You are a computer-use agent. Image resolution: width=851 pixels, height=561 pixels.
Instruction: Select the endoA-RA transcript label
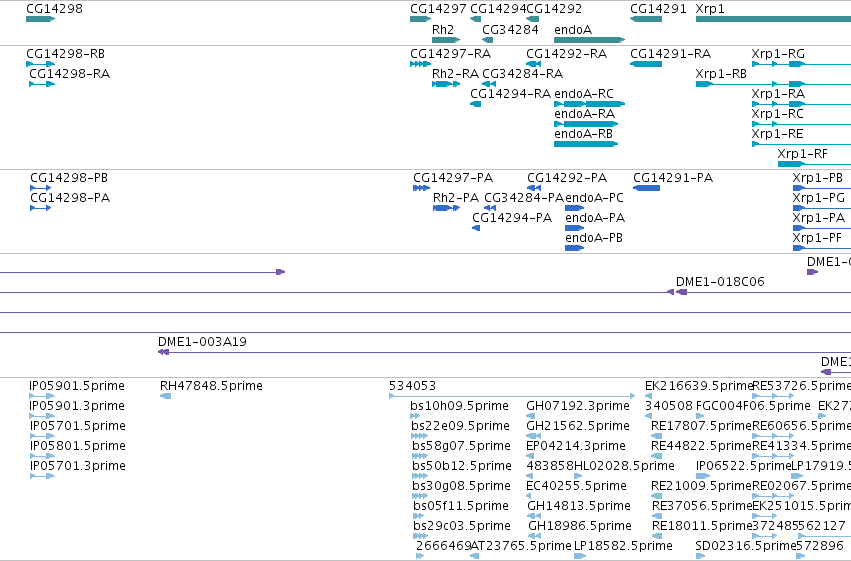[585, 114]
